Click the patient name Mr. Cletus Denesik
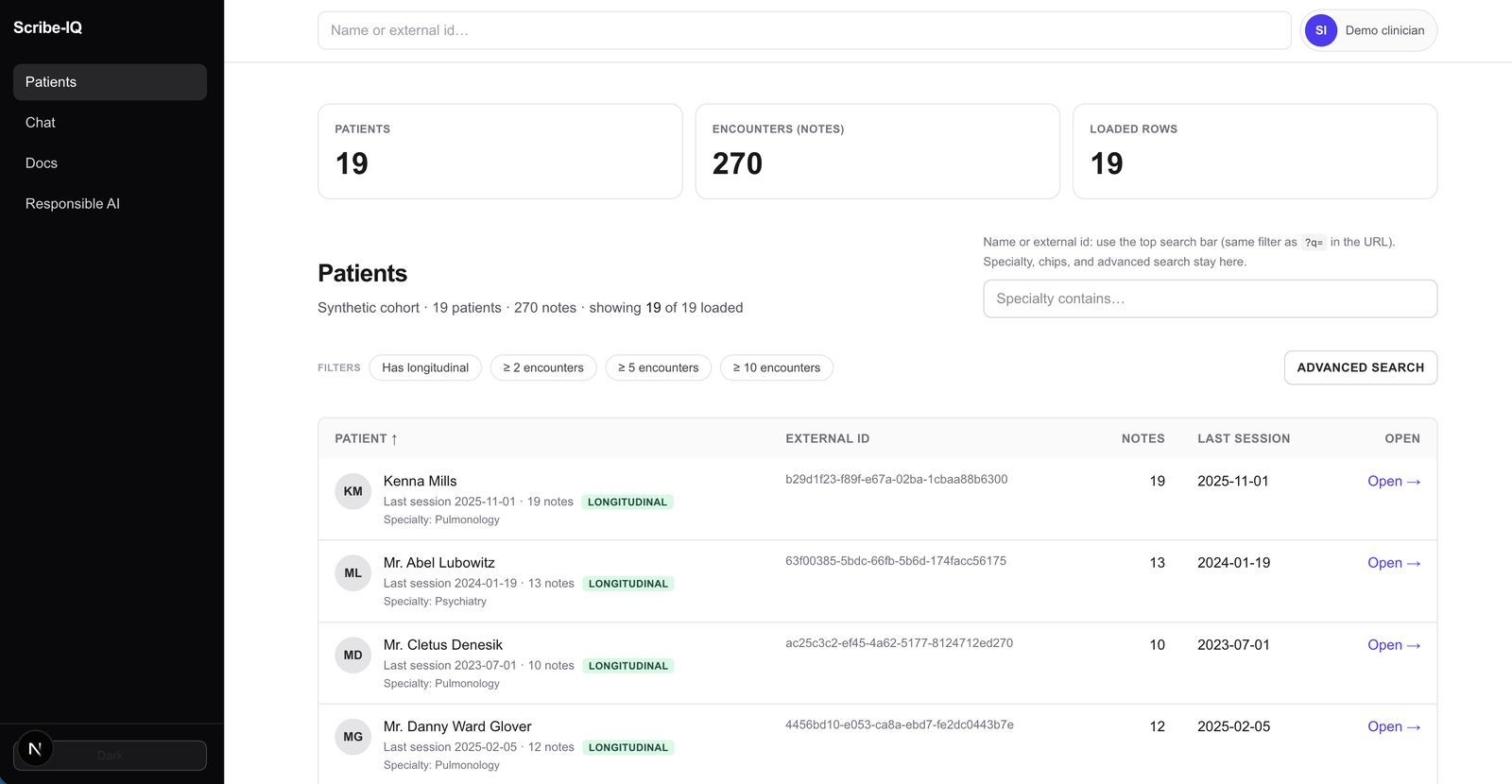Screen dimensions: 1512x784 click(x=442, y=645)
